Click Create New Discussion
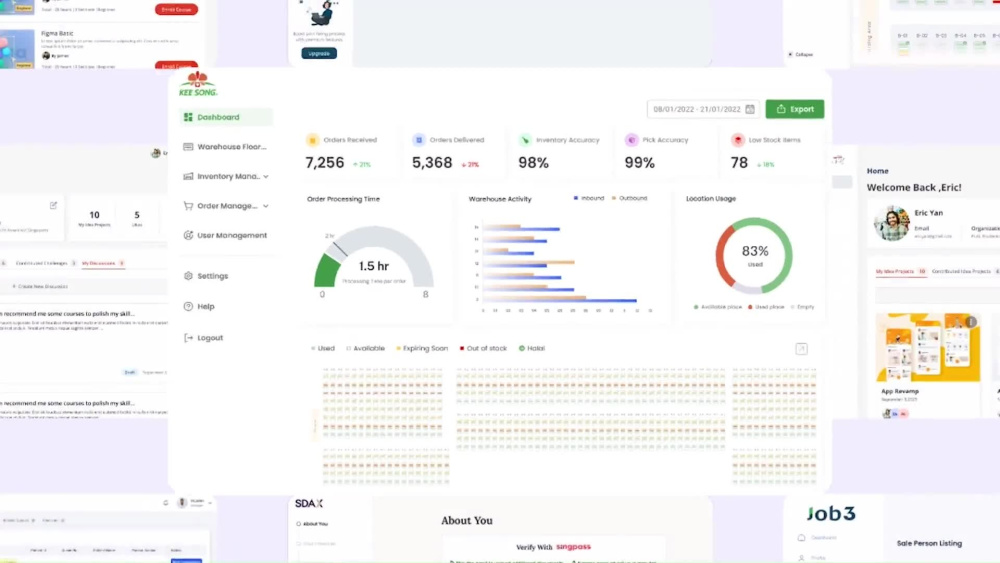This screenshot has width=1000, height=563. point(40,287)
